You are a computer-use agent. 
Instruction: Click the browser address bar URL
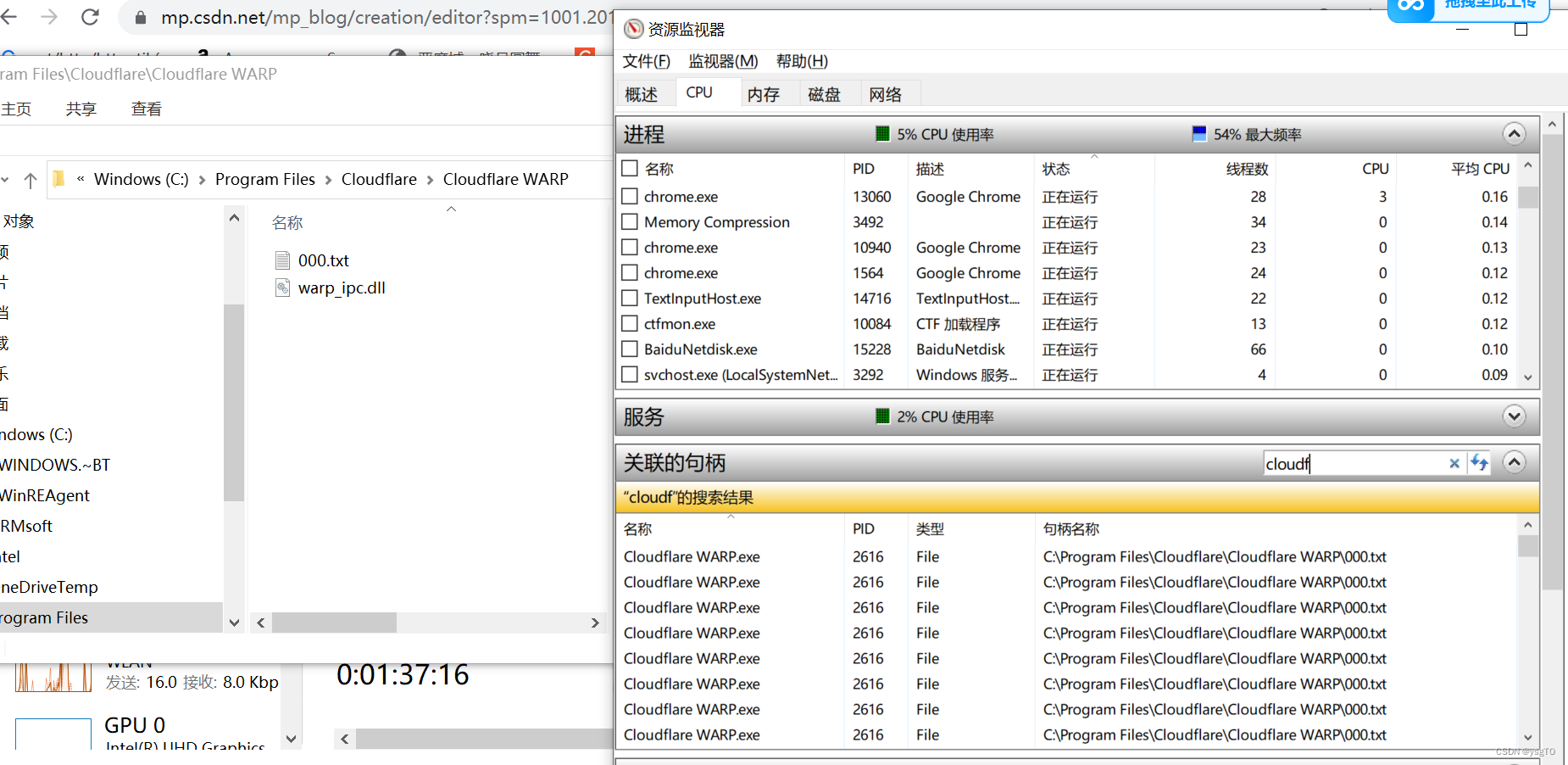click(386, 17)
